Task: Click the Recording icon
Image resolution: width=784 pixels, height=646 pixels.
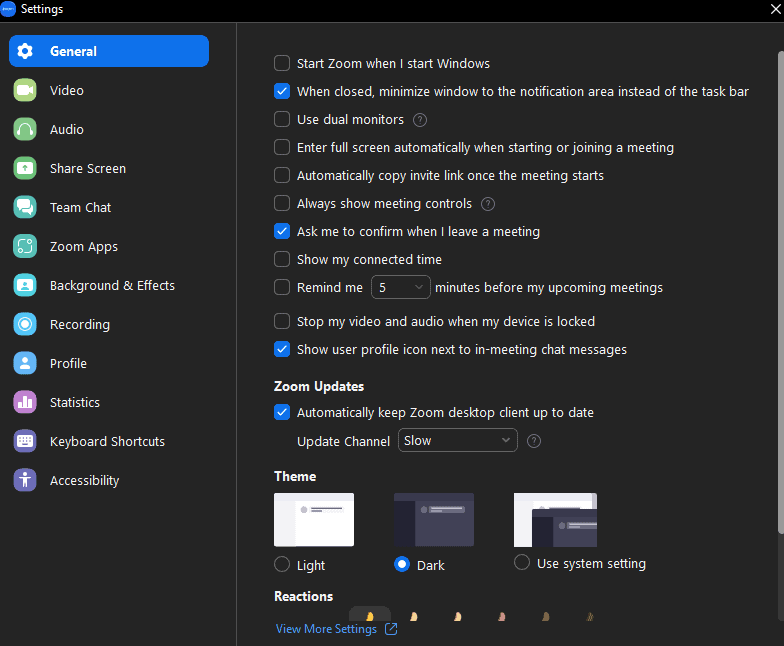Action: click(25, 324)
